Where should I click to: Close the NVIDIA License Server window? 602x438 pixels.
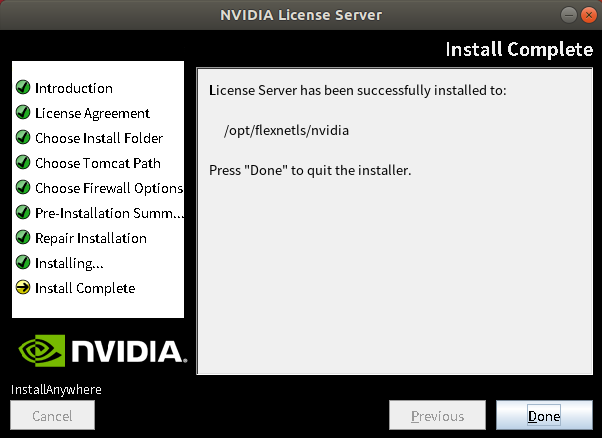(588, 15)
